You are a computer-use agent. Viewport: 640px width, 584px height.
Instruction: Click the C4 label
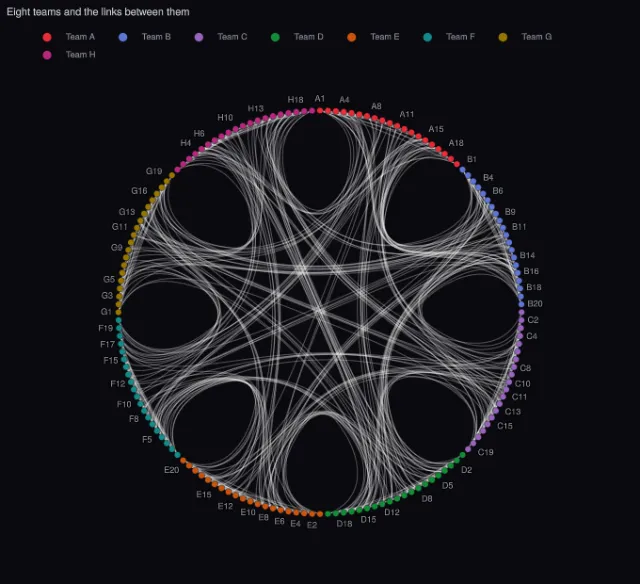(532, 336)
